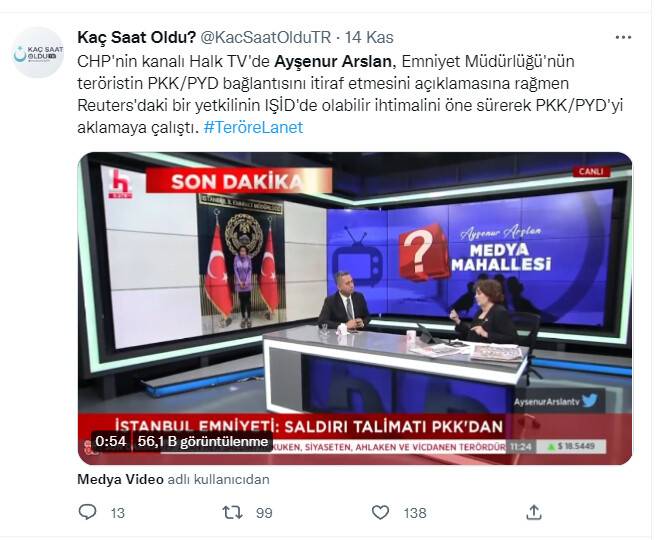The height and width of the screenshot is (540, 669).
Task: Click the 13 replies count
Action: tap(118, 513)
